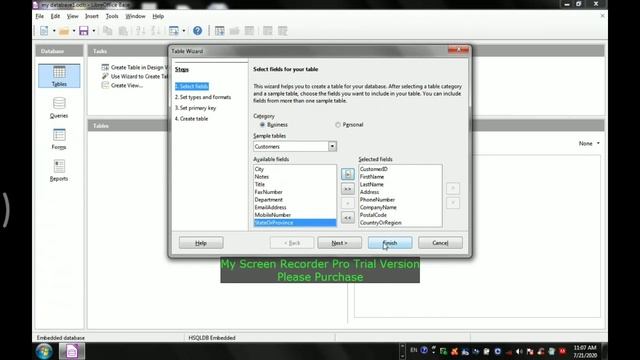Viewport: 640px width, 360px height.
Task: Open the Tables section in Database pane
Action: pyautogui.click(x=59, y=76)
